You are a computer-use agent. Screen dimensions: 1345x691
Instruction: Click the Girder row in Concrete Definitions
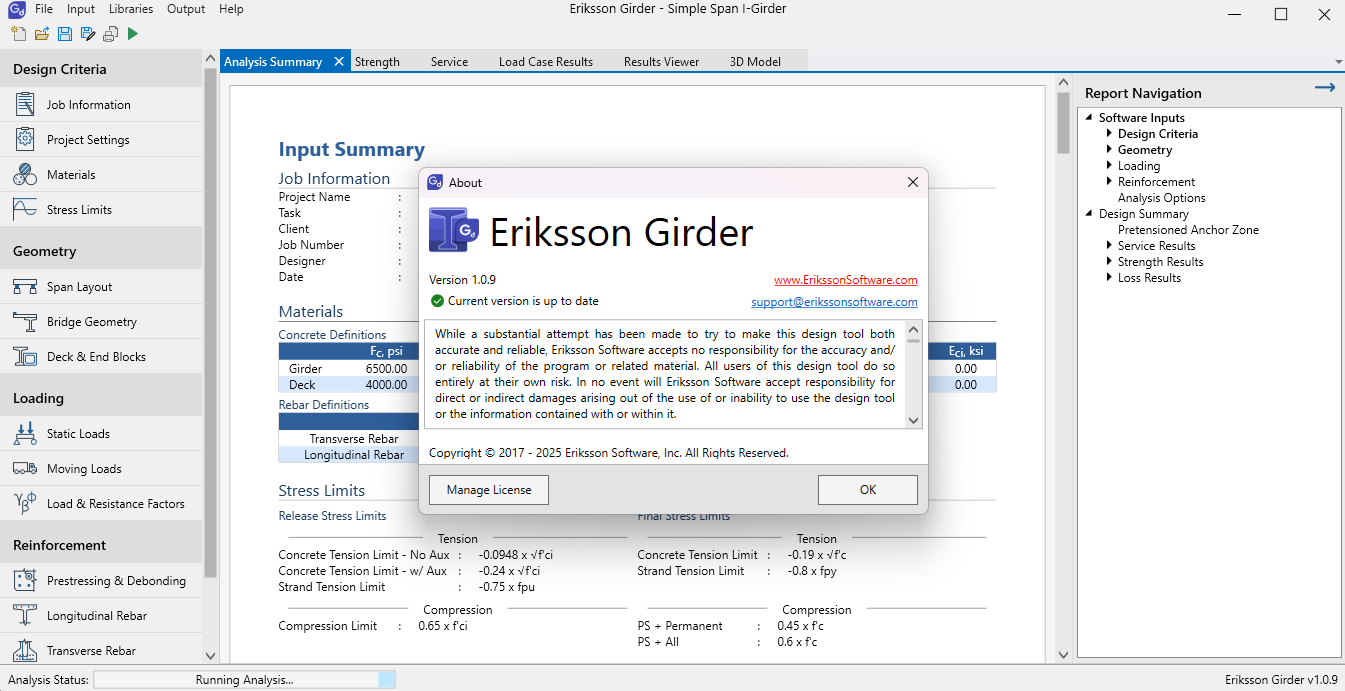pyautogui.click(x=637, y=369)
